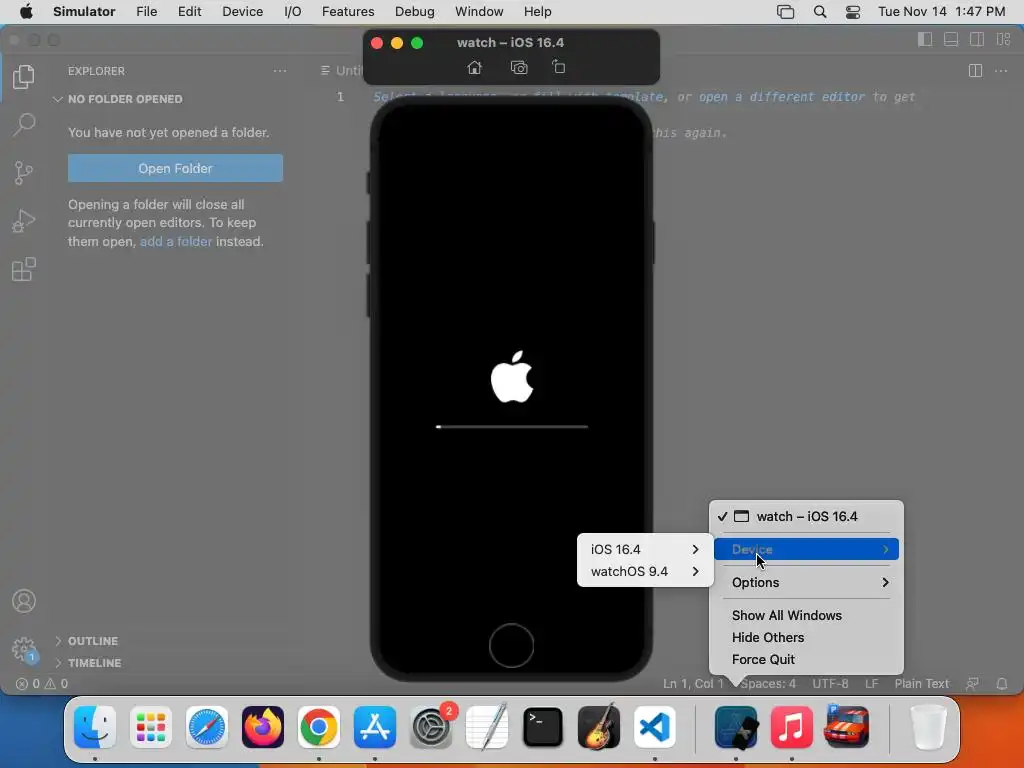Open macOS Control Center icon
Viewport: 1024px width, 768px height.
click(853, 12)
